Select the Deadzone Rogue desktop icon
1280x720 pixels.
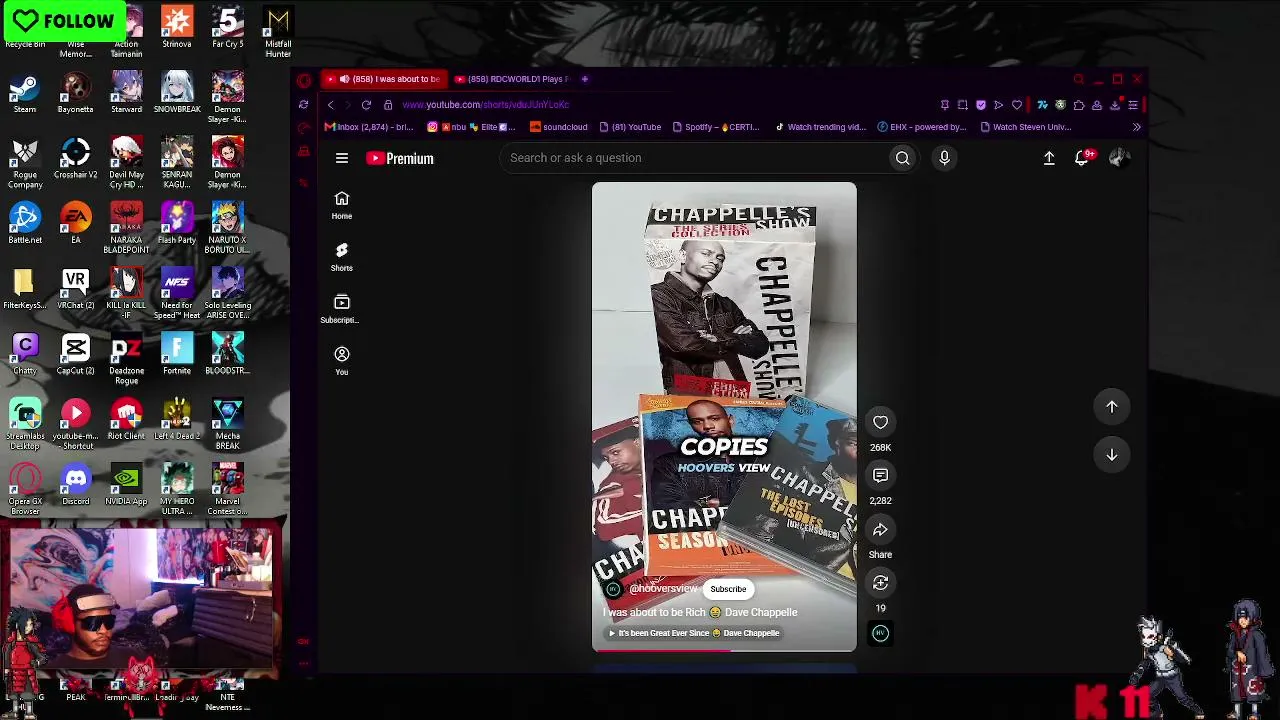[x=126, y=360]
